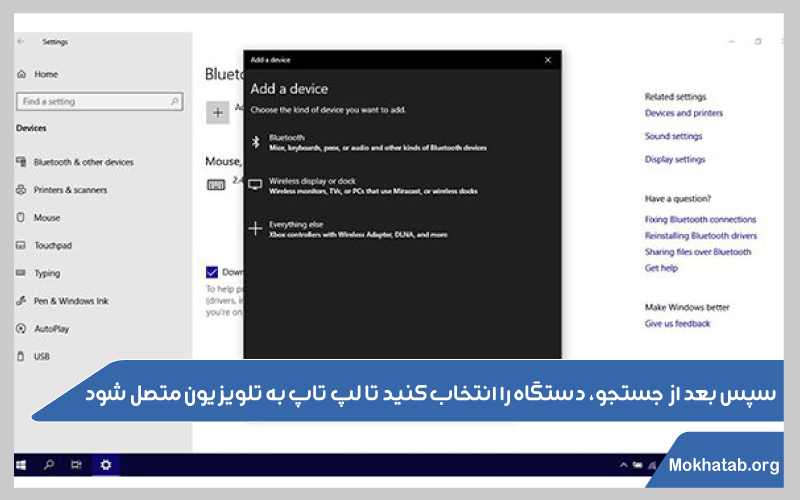The width and height of the screenshot is (800, 500).
Task: Open Bluetooth & other devices page
Action: pyautogui.click(x=84, y=162)
